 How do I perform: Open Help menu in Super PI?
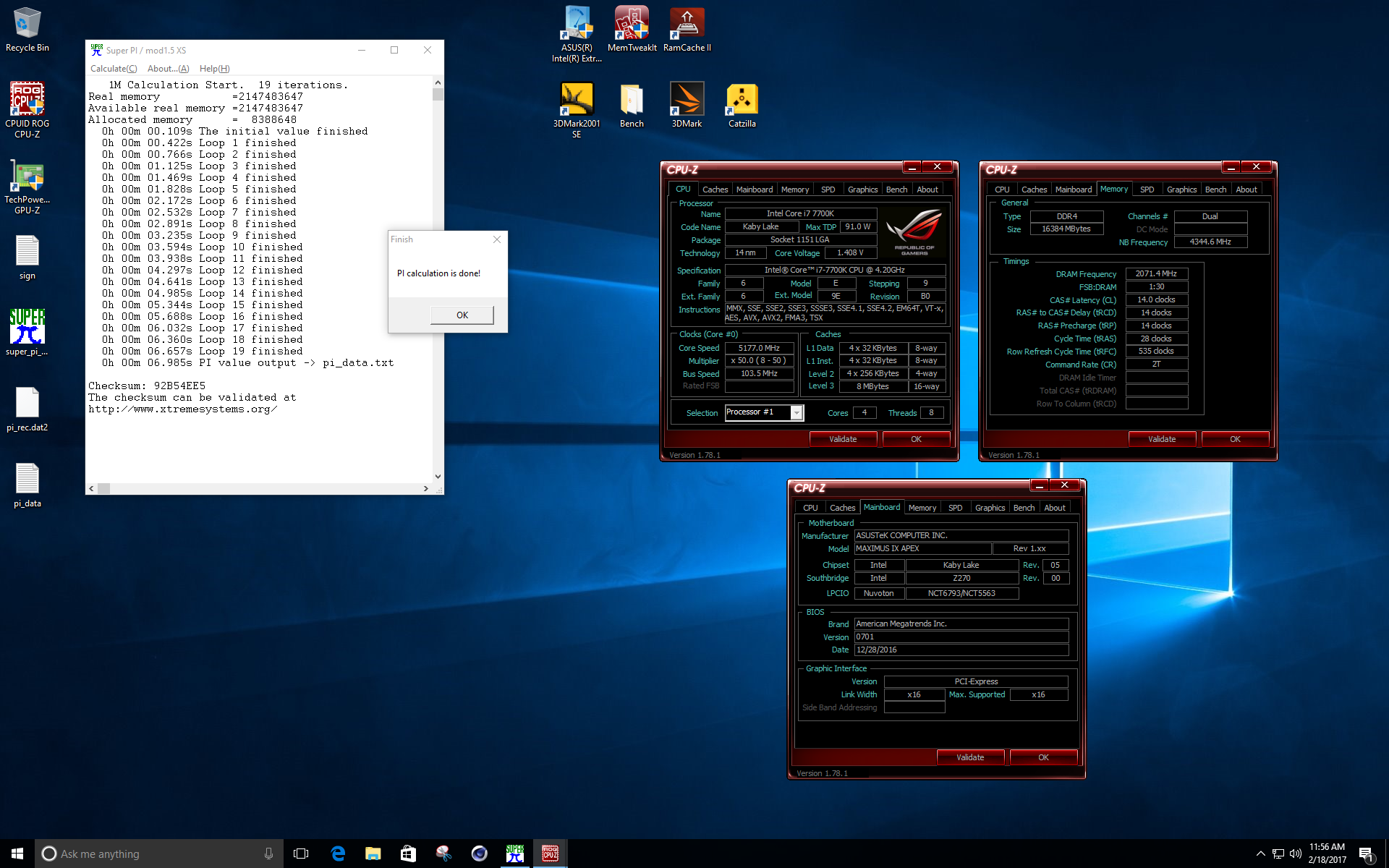point(214,69)
